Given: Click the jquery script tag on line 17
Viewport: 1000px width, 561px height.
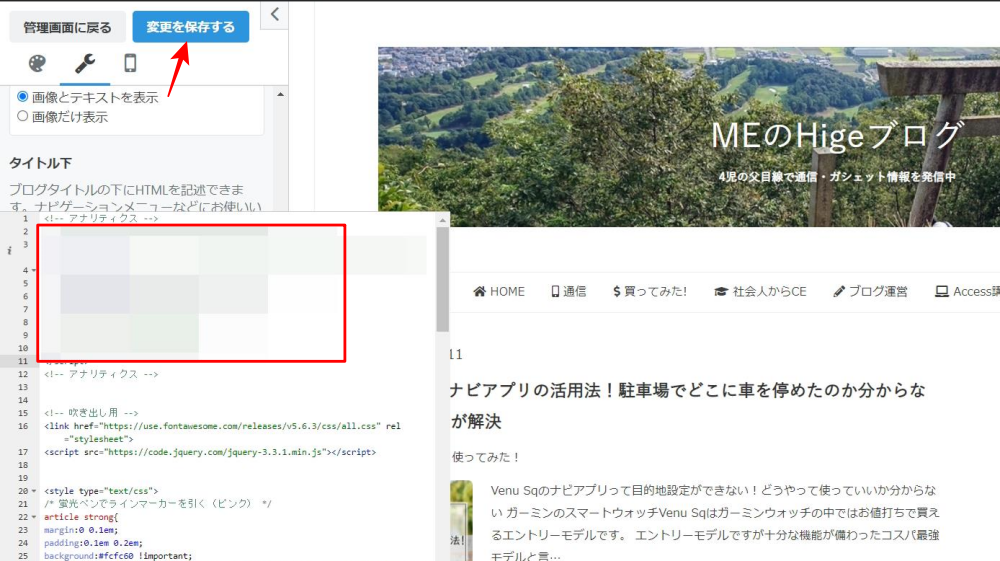Looking at the screenshot, I should (210, 452).
